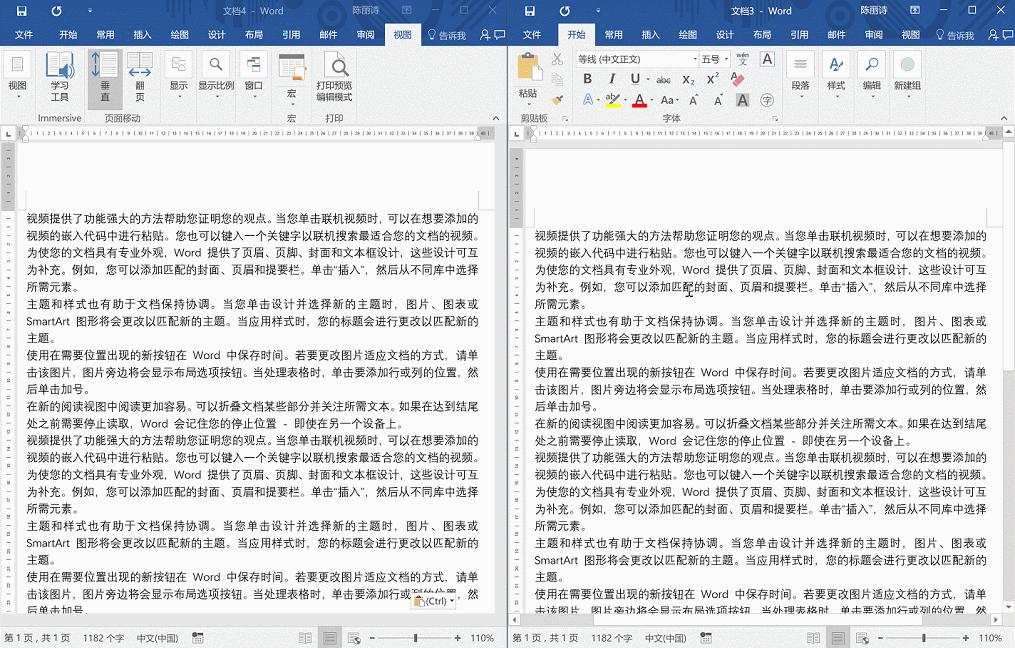Clear all formatting with eraser icon
The height and width of the screenshot is (648, 1015).
click(x=737, y=79)
